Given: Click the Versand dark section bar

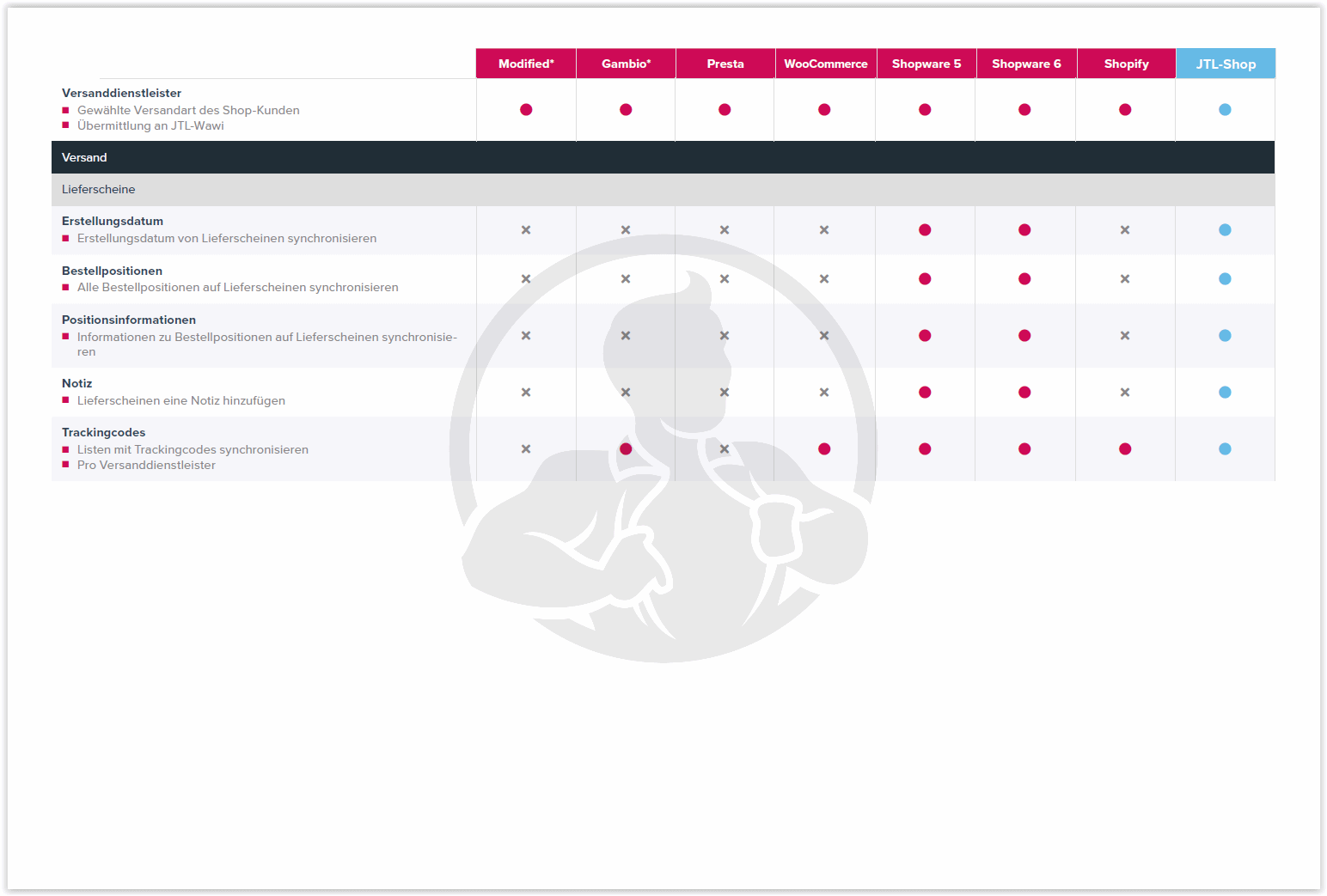Looking at the screenshot, I should (x=663, y=157).
